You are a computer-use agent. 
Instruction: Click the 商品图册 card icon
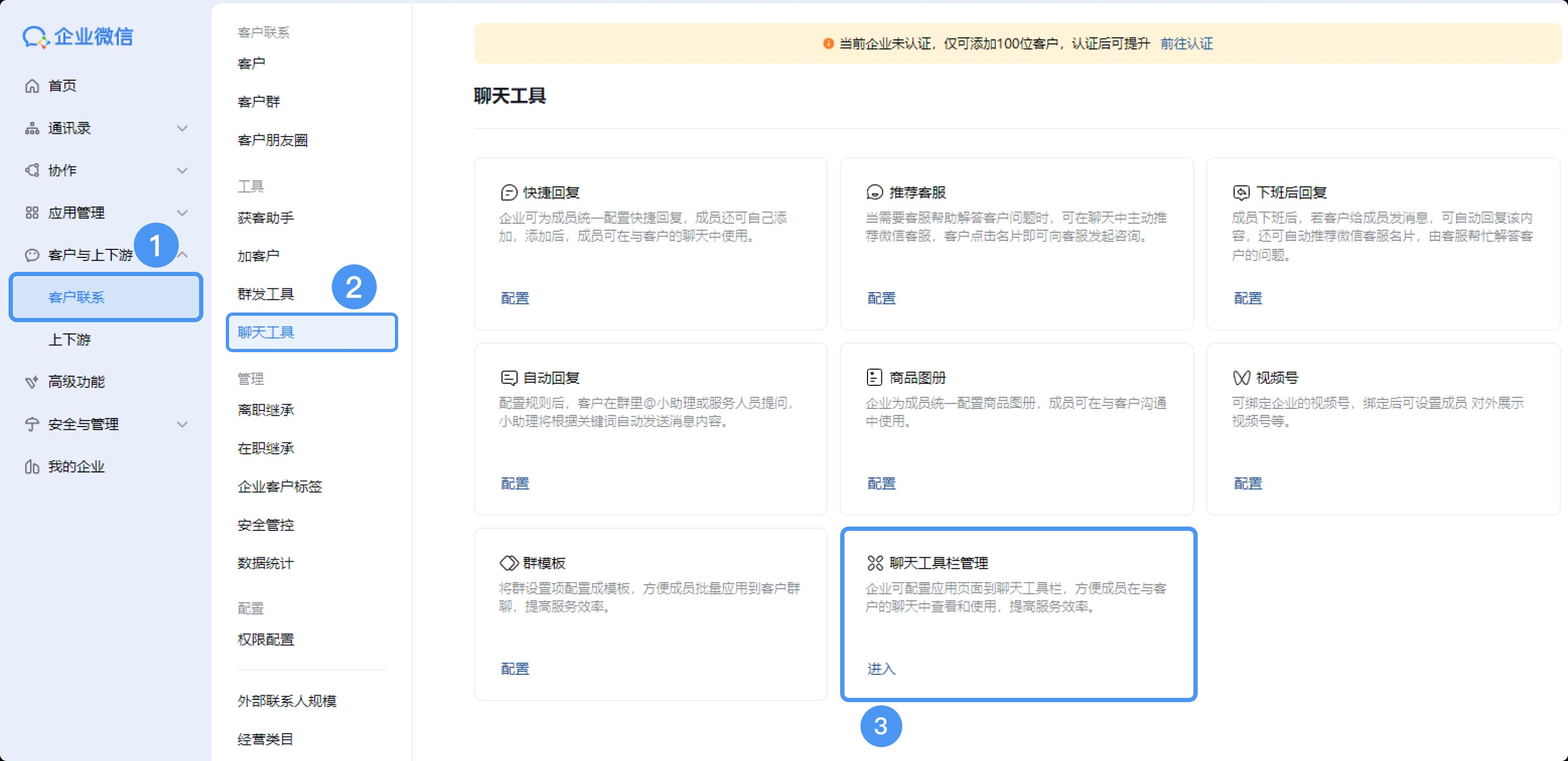click(x=874, y=377)
